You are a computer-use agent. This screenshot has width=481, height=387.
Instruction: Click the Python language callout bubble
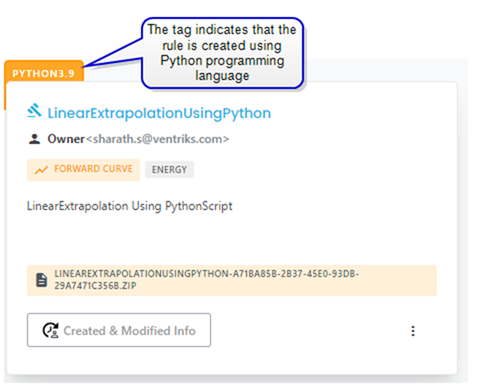[222, 53]
